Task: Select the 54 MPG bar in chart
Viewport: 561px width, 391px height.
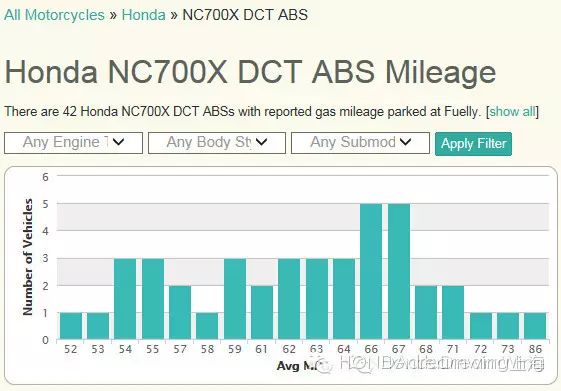Action: click(x=125, y=299)
